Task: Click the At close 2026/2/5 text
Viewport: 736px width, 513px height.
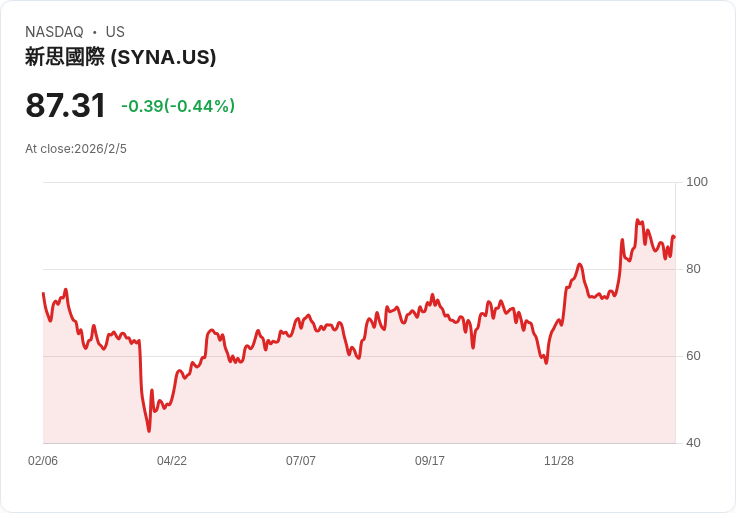Action: [x=76, y=149]
